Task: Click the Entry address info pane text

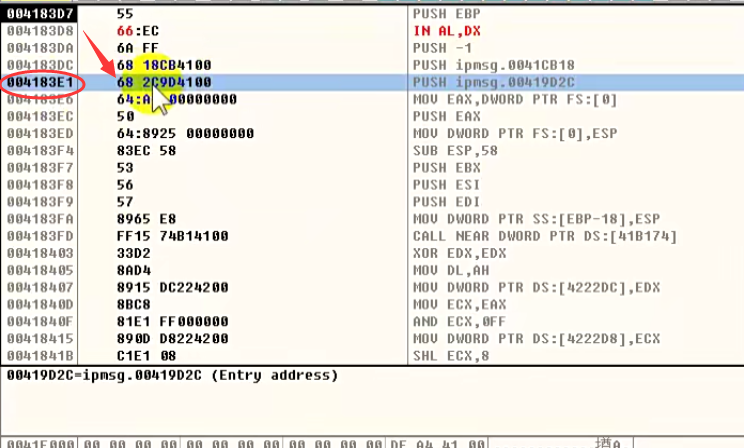Action: [x=172, y=375]
